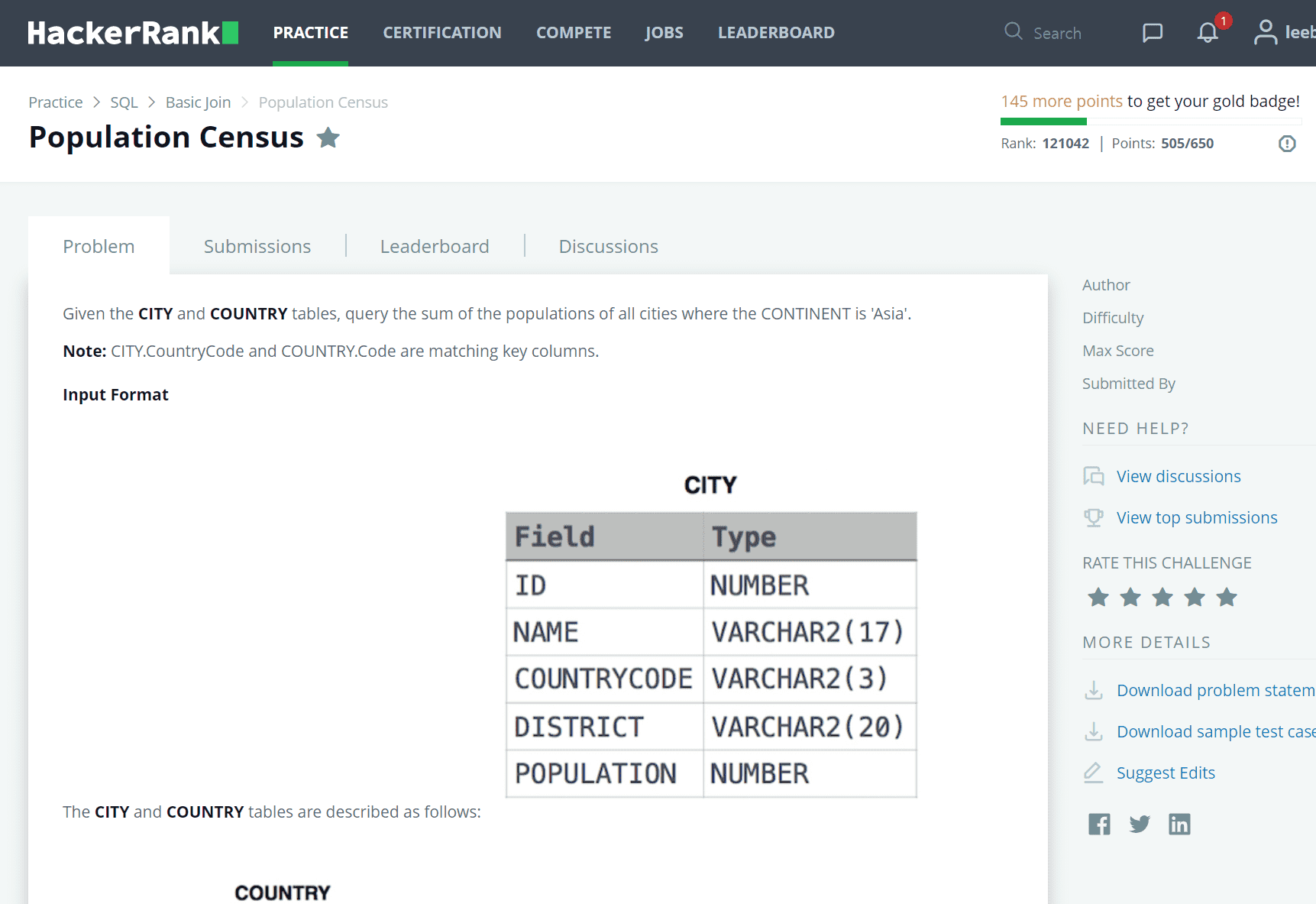Viewport: 1316px width, 904px height.
Task: Click the download icon for sample test cases
Action: pos(1094,731)
